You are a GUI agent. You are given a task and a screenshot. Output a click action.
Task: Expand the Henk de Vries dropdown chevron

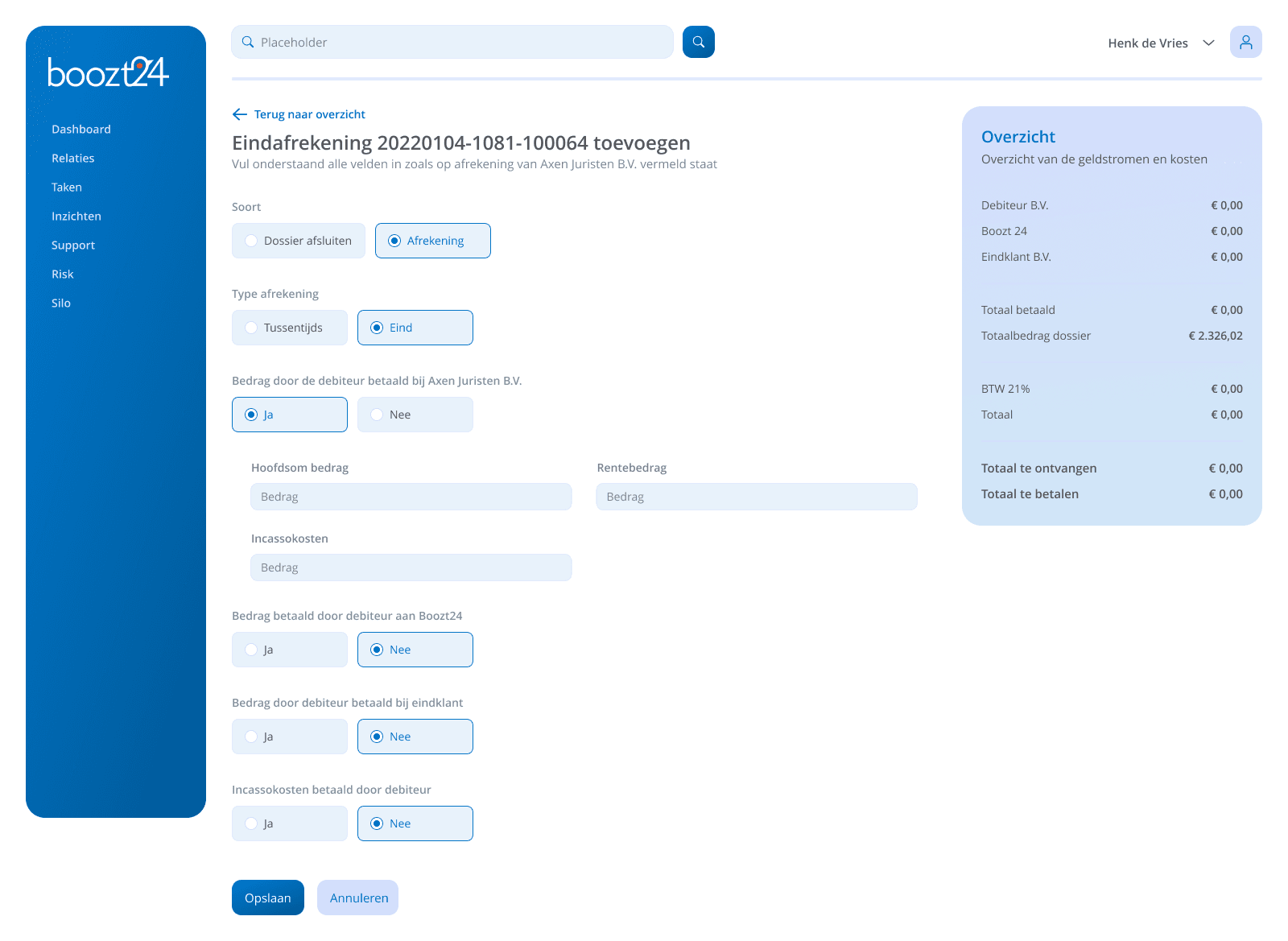pyautogui.click(x=1208, y=43)
